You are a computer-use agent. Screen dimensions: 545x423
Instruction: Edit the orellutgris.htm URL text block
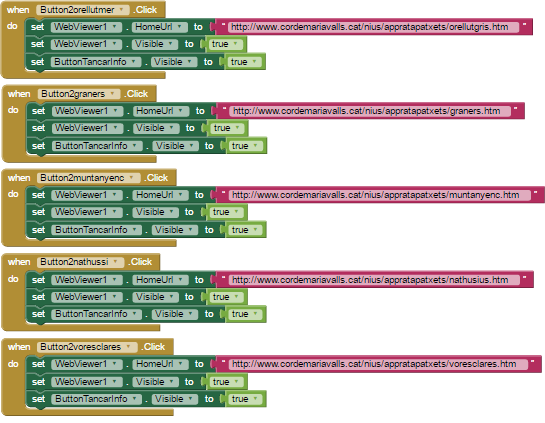373,27
